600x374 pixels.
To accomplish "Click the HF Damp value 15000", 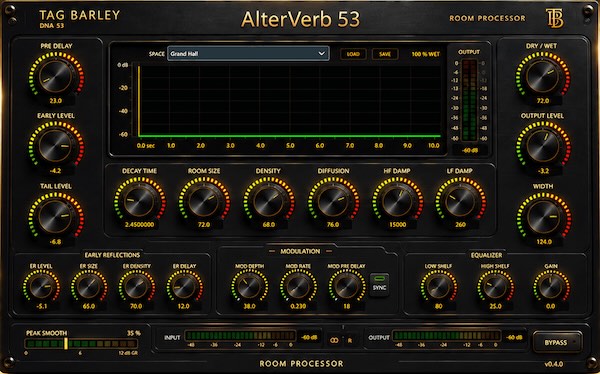I will click(397, 225).
